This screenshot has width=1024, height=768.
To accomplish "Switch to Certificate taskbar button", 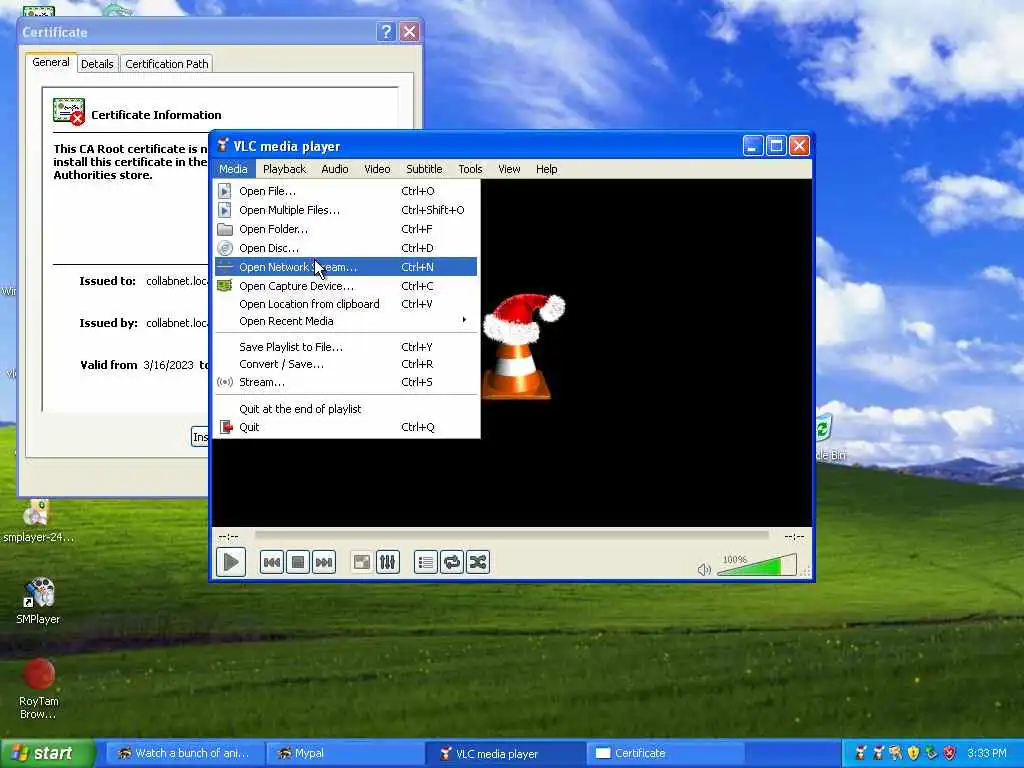I will coord(665,753).
